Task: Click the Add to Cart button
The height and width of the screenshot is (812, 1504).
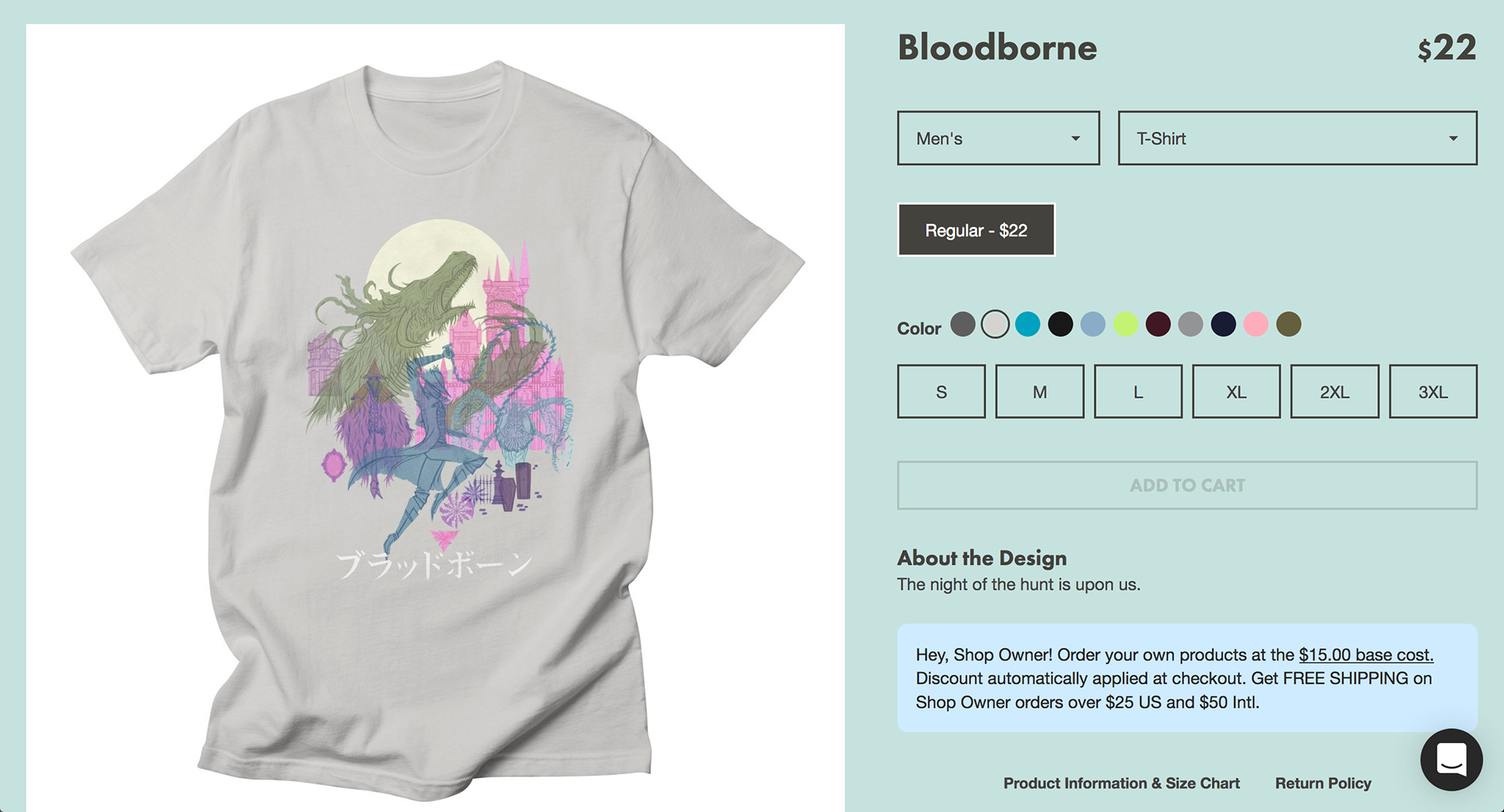Action: (1188, 485)
